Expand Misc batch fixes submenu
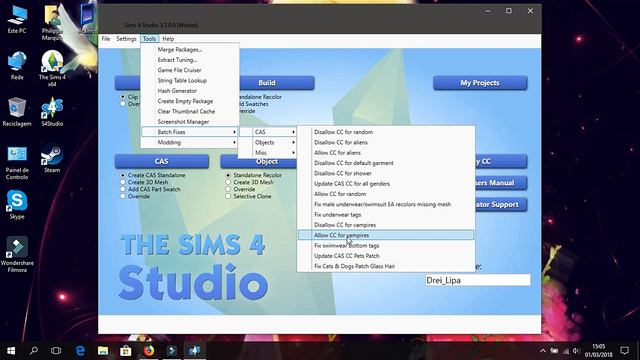This screenshot has width=640, height=360. pyautogui.click(x=268, y=152)
